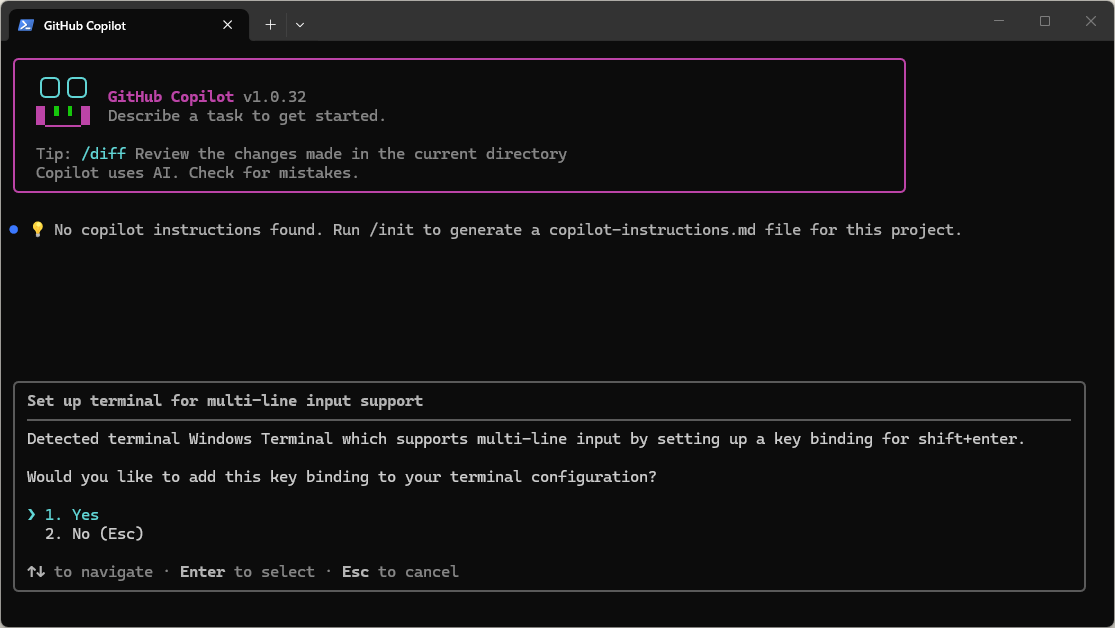
Task: Click the up-down navigate arrows hint
Action: 36,572
